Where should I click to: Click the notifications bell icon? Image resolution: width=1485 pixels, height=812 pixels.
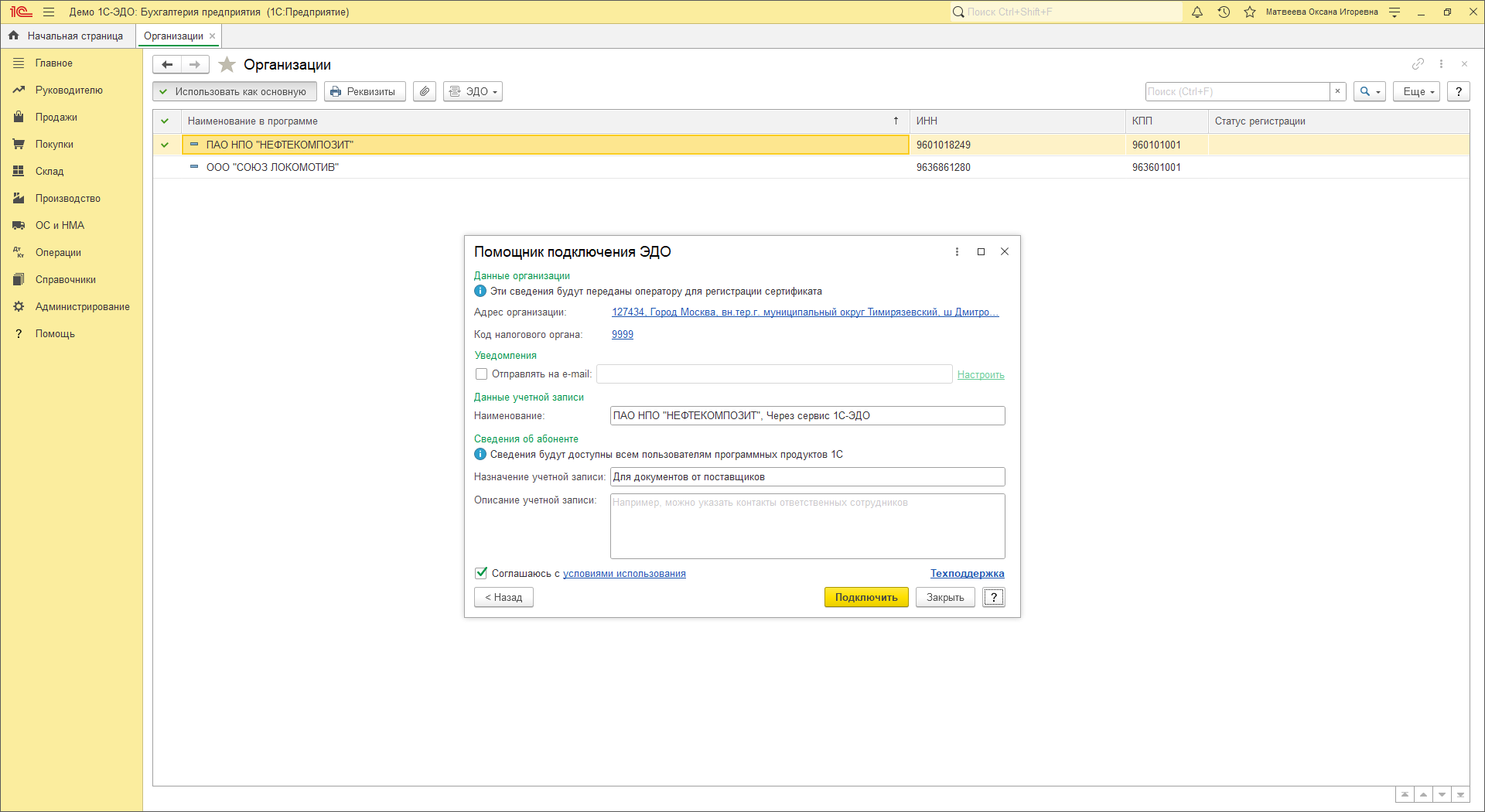(1197, 12)
